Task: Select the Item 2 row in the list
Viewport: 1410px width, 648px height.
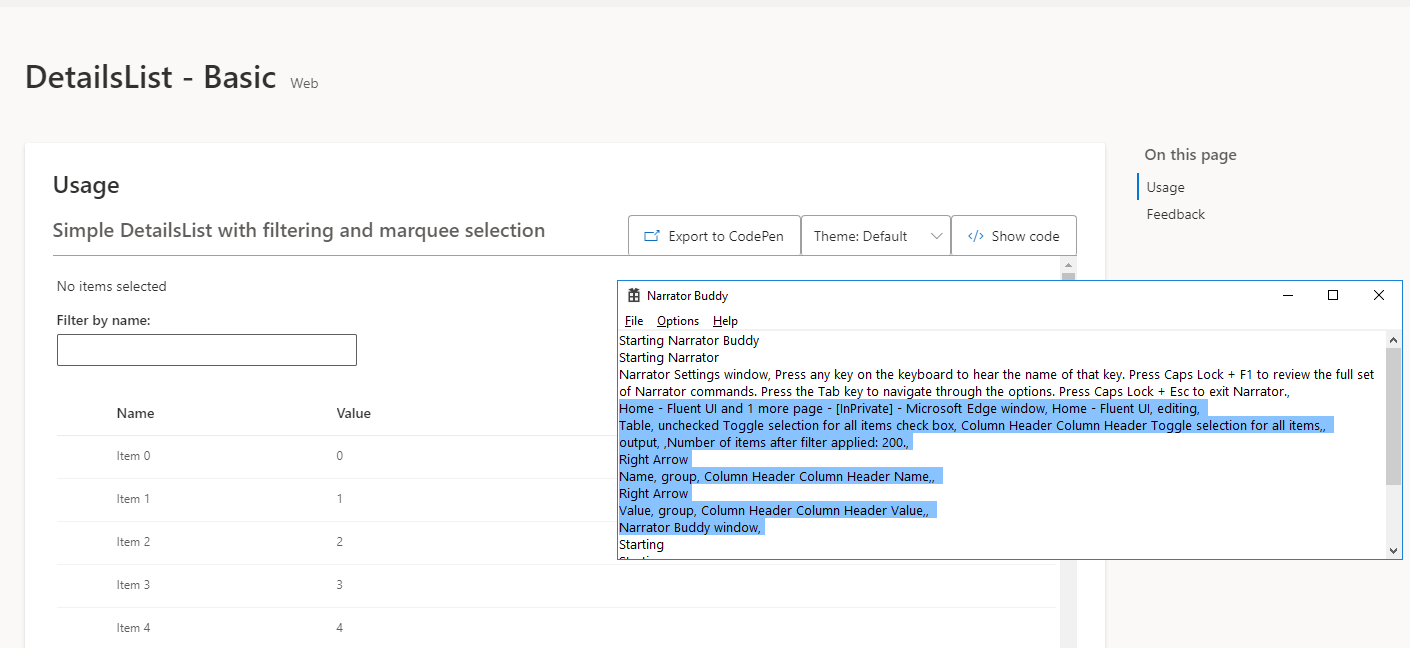Action: tap(134, 541)
